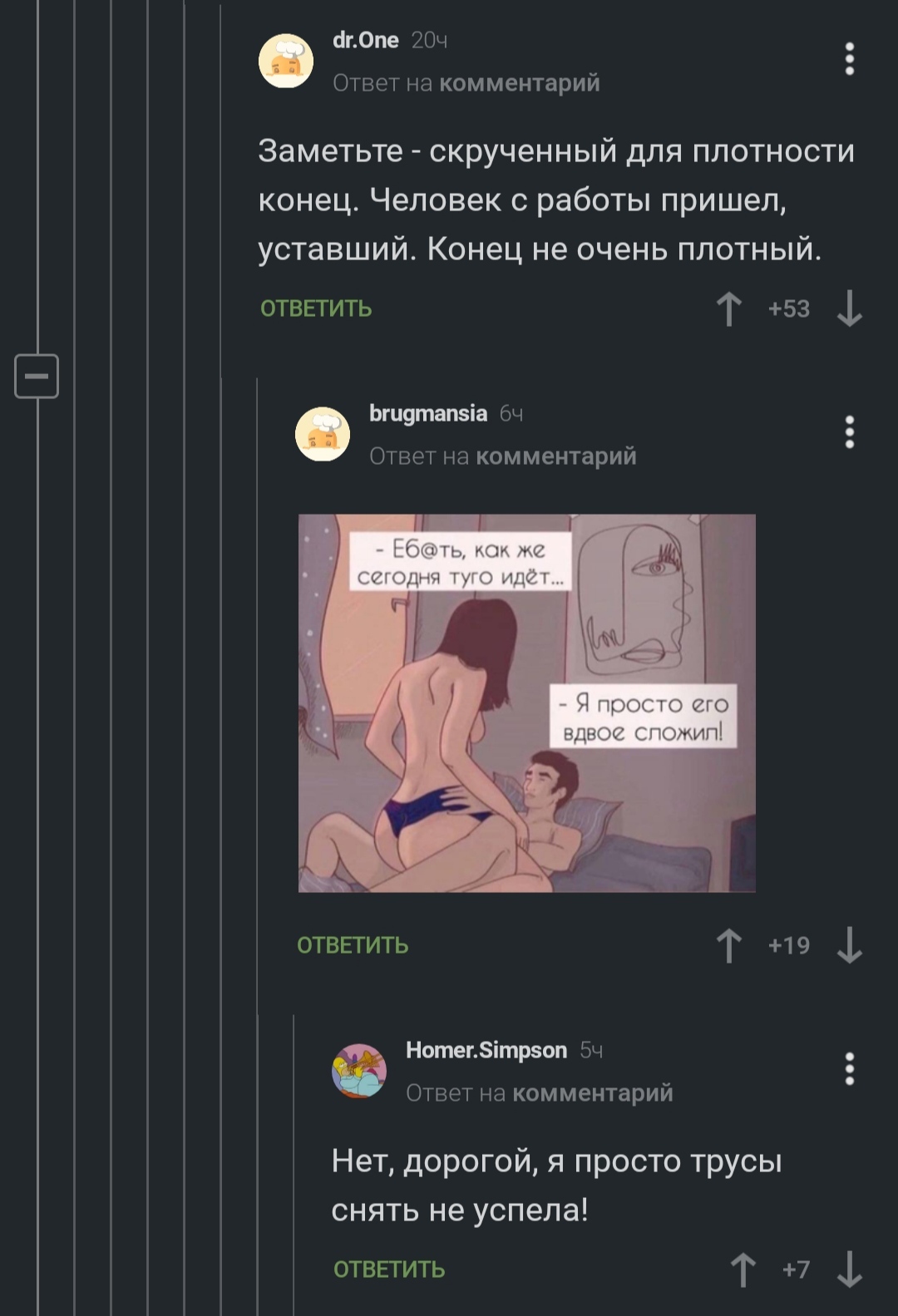Follow 'комментарий' parent link in Homer.Simpson's reply

(x=593, y=1093)
